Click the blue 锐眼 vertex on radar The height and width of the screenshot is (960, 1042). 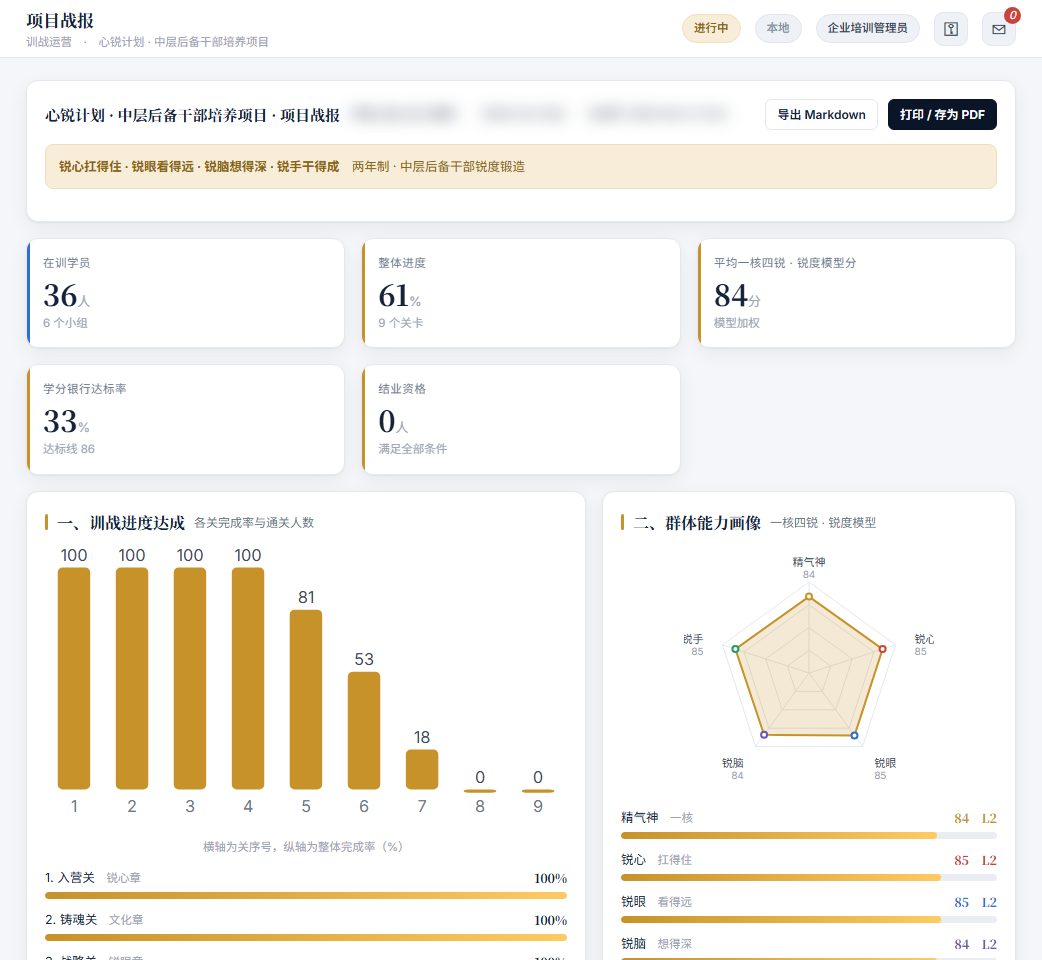(x=855, y=735)
